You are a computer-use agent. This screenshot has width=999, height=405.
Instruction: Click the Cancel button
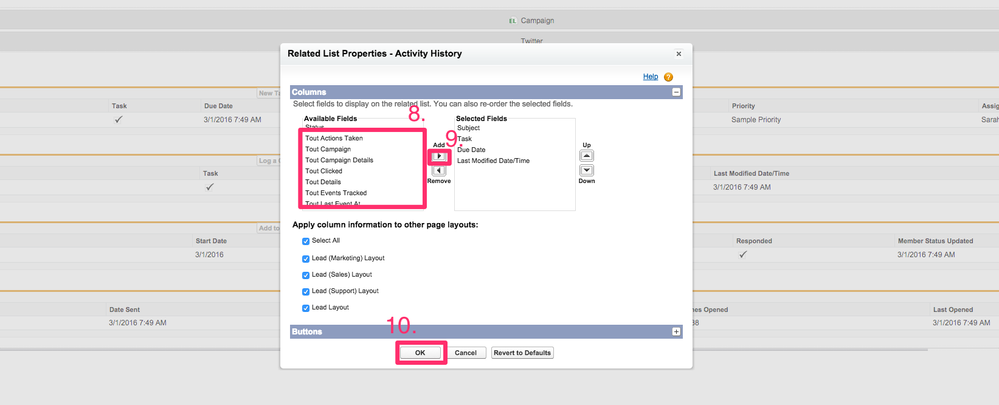pyautogui.click(x=465, y=353)
